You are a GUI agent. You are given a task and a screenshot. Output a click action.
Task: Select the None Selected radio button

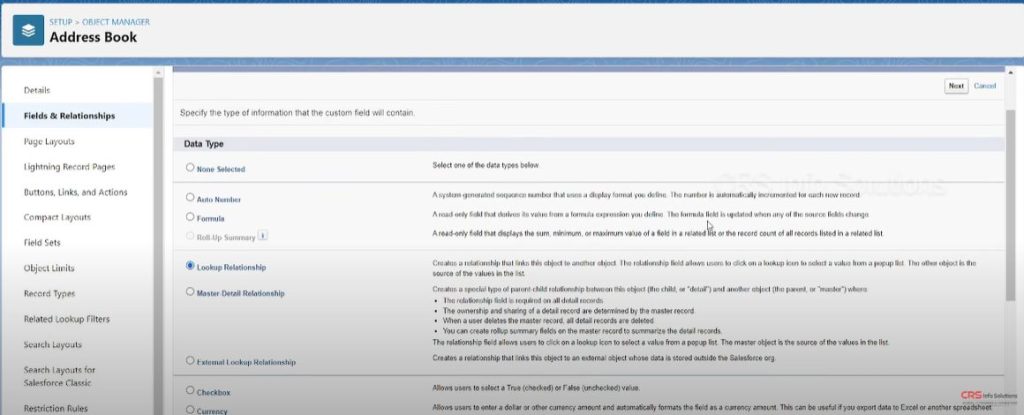tap(190, 168)
